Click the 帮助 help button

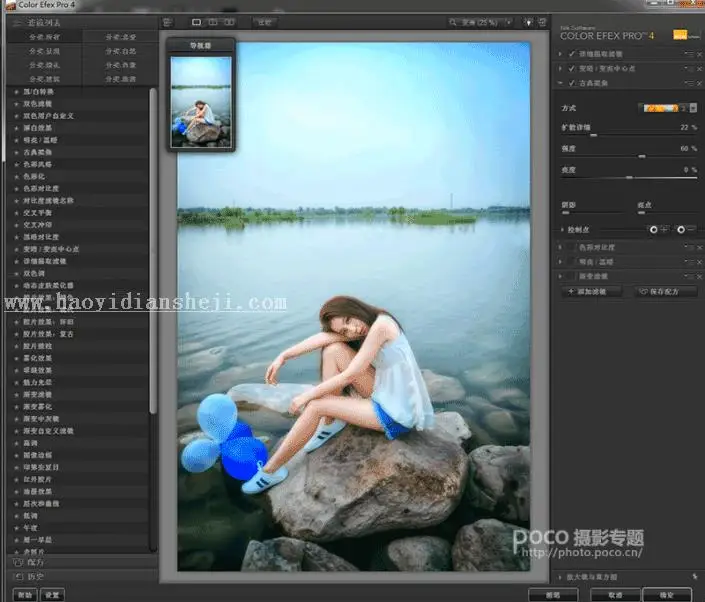coord(25,595)
